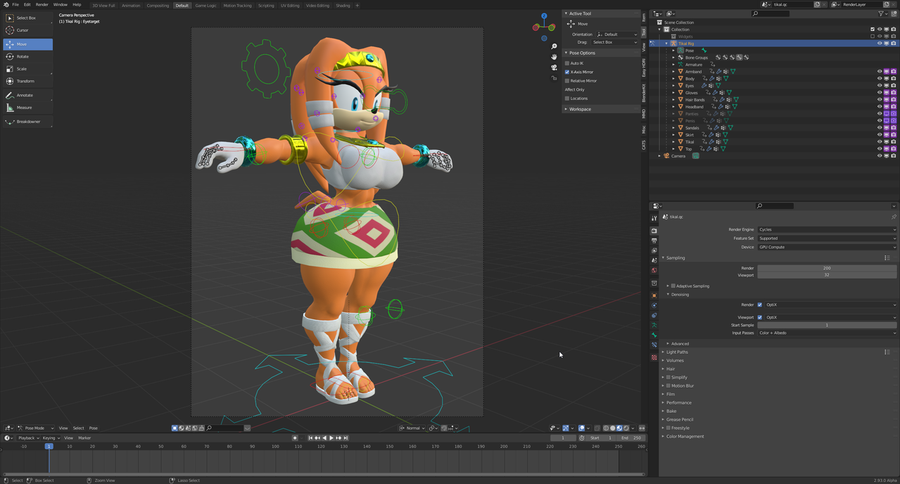Open the View Layer properties tab

(654, 250)
